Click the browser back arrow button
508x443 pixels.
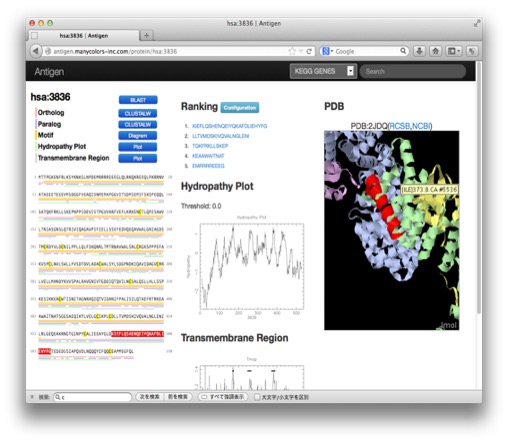(35, 51)
